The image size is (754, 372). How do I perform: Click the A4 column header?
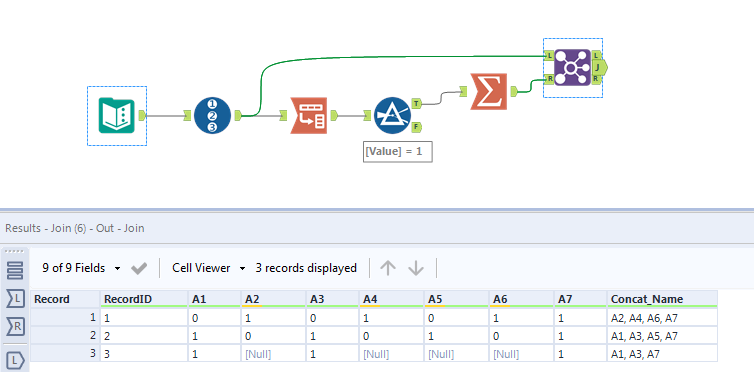391,299
